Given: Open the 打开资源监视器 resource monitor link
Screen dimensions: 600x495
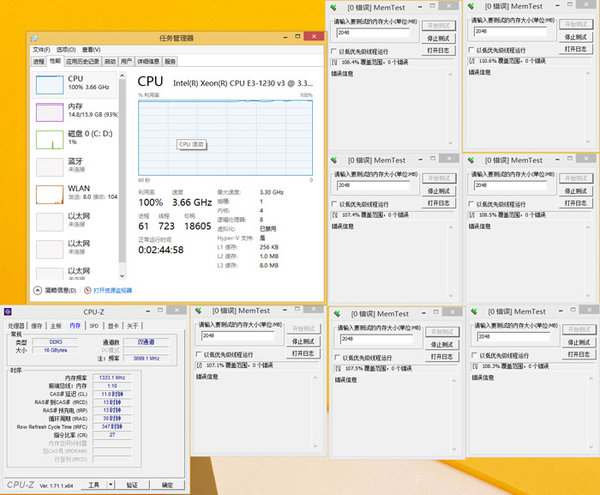Looking at the screenshot, I should (x=112, y=290).
